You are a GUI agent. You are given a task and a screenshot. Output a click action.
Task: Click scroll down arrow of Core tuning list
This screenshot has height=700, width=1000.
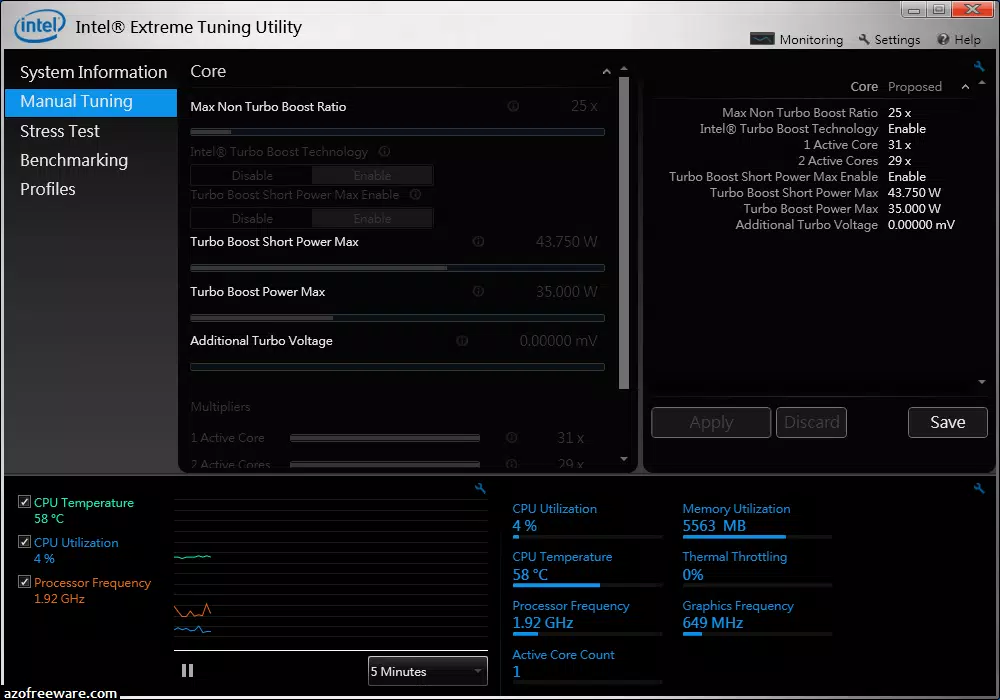tap(624, 459)
